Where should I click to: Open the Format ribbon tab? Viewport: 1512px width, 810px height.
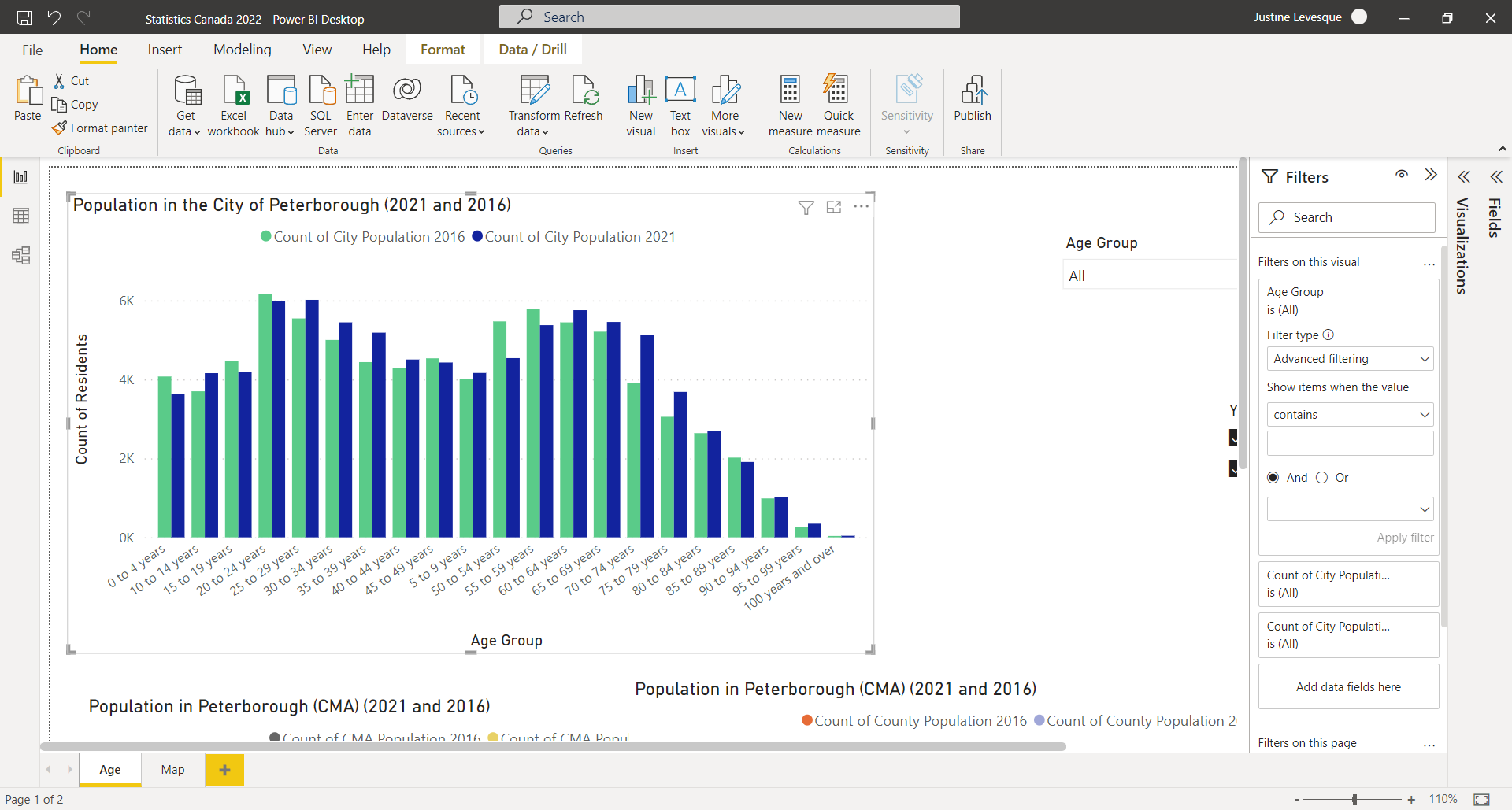[x=443, y=50]
